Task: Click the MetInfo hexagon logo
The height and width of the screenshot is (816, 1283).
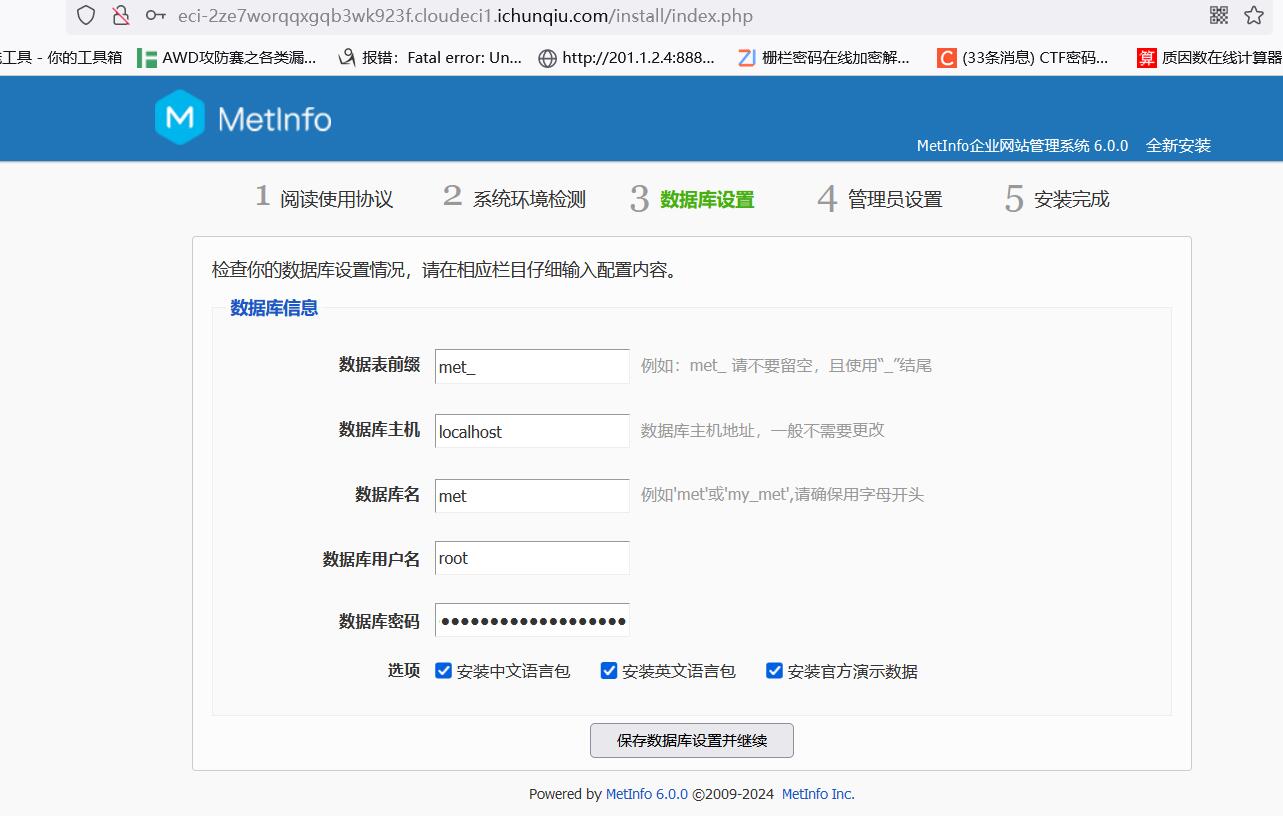Action: coord(180,118)
